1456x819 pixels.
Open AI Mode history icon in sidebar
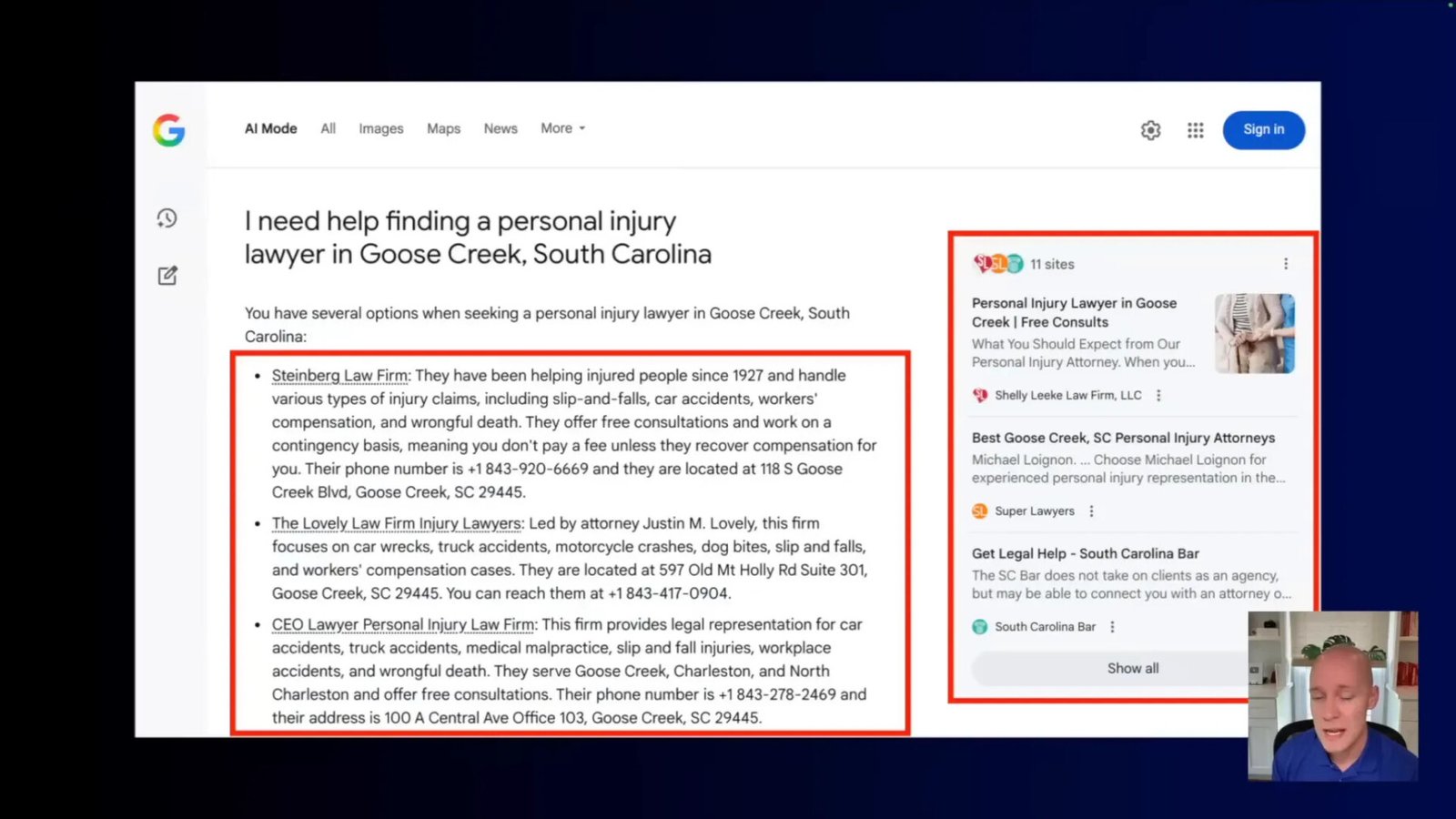[x=167, y=218]
